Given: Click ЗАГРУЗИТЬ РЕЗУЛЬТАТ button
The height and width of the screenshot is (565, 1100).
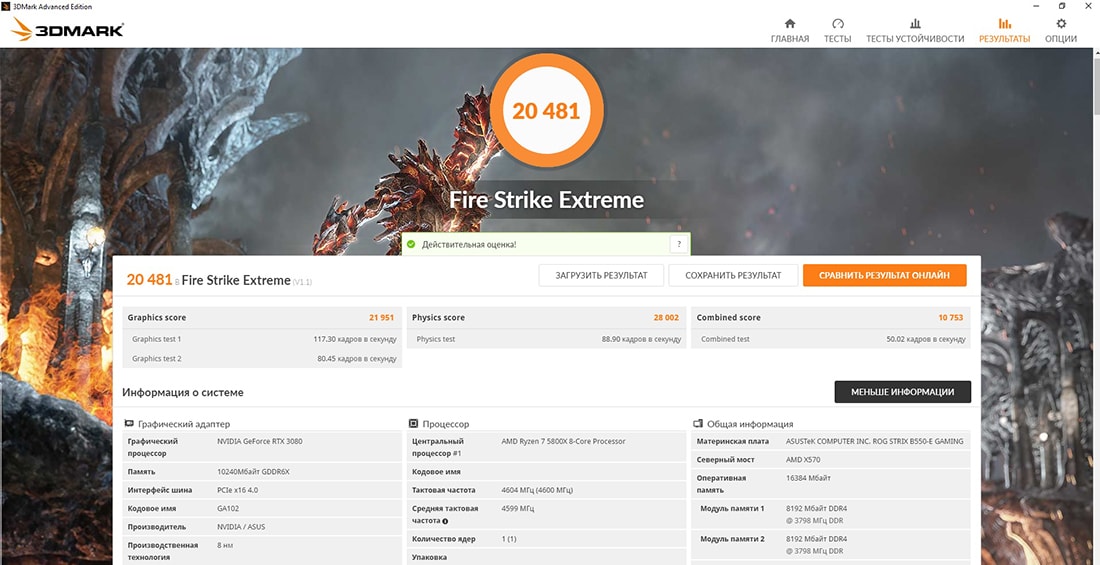Looking at the screenshot, I should click(x=601, y=275).
